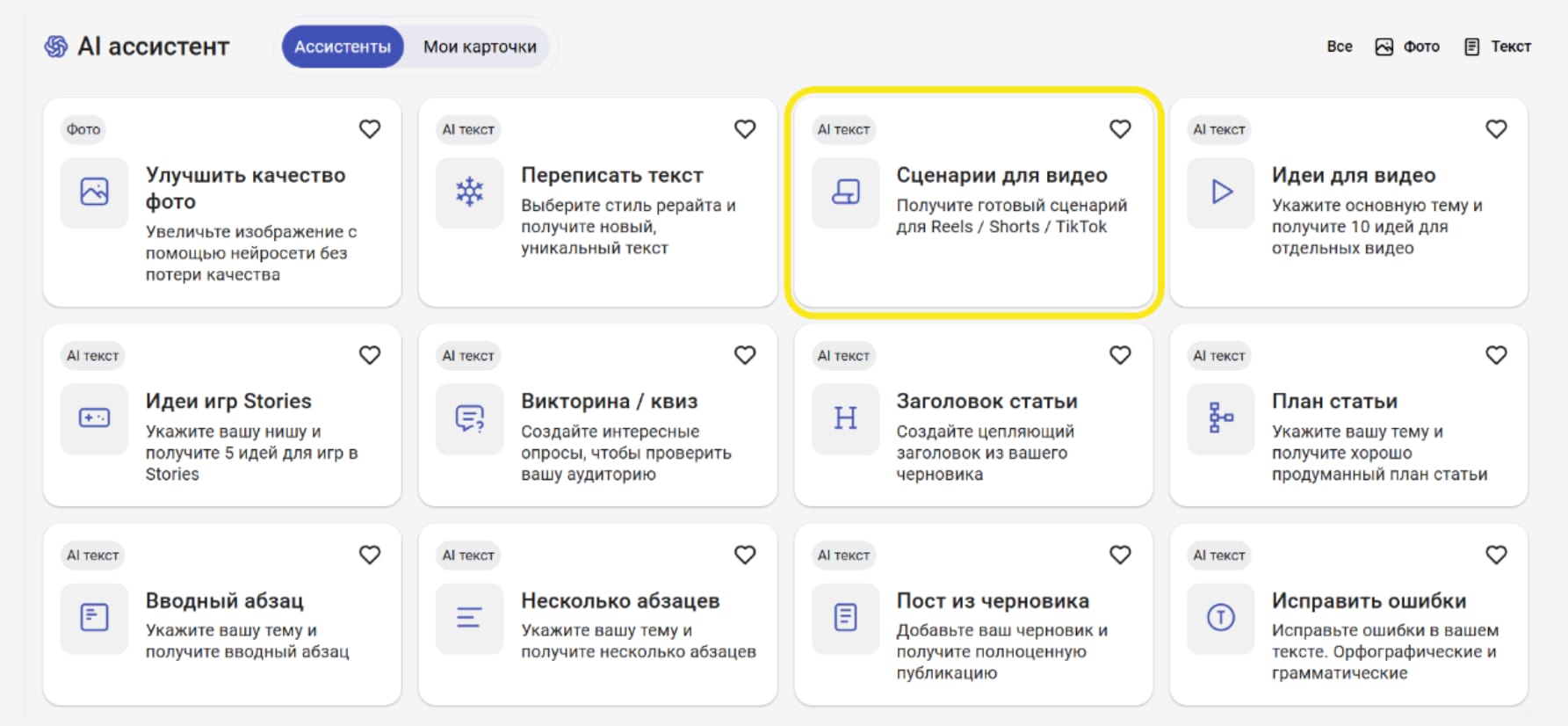The image size is (1568, 726).
Task: Click the image icon of Улучшить качество фото
Action: [x=94, y=192]
